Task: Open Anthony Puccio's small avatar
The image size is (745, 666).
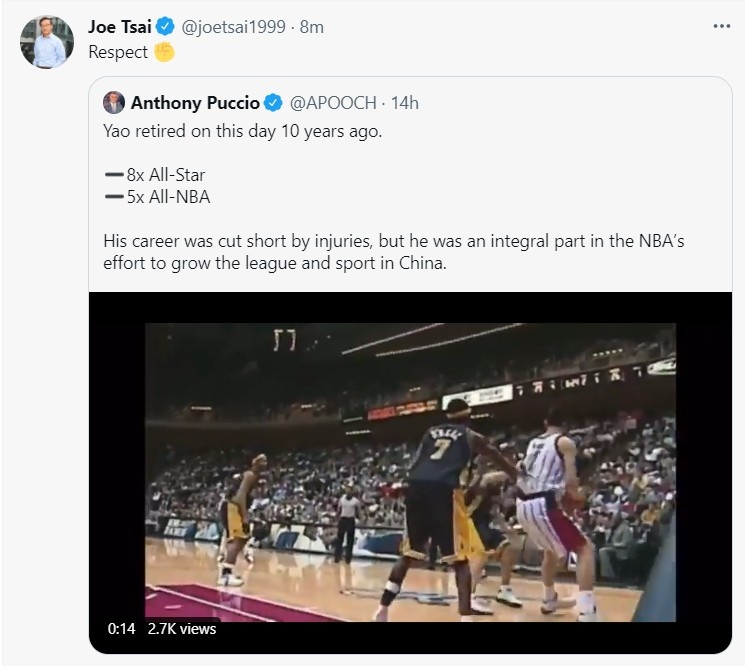Action: point(114,102)
